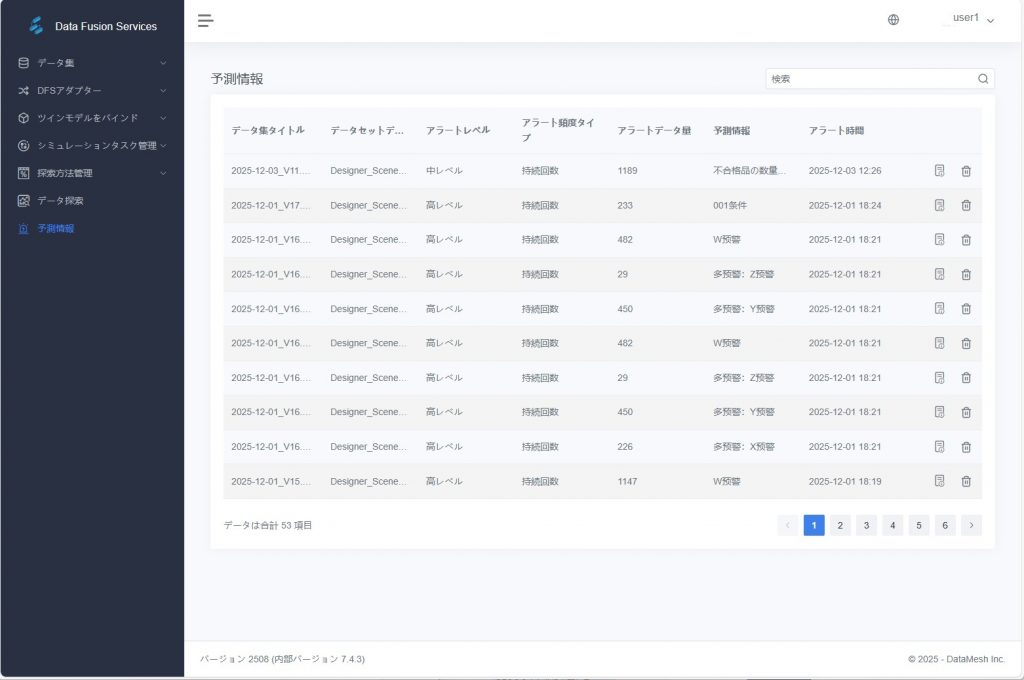Screen dimensions: 1024x680
Task: Click the search magnifier icon
Action: (982, 79)
